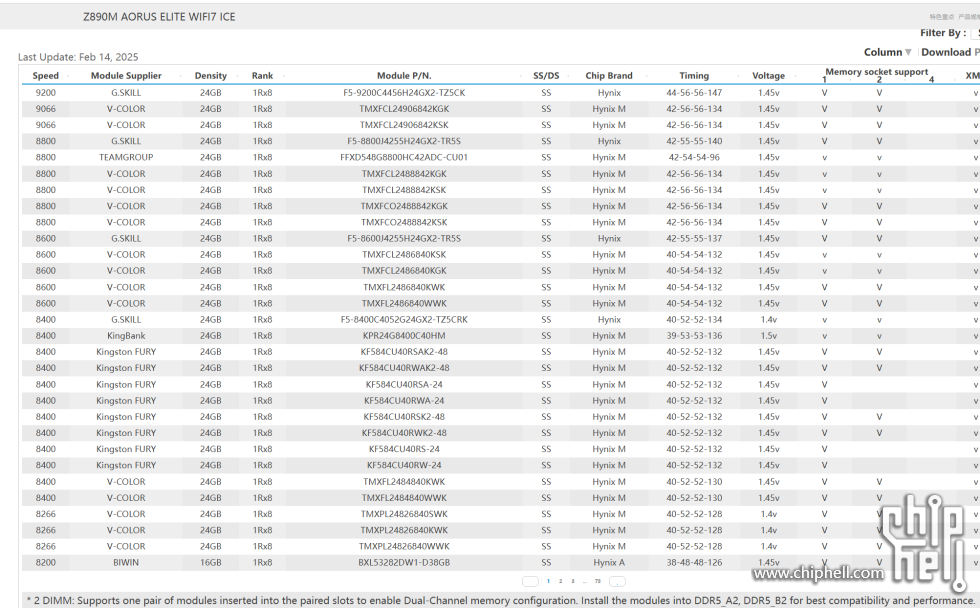
Task: Click the 39-53-53-136 timing cell
Action: pyautogui.click(x=694, y=336)
